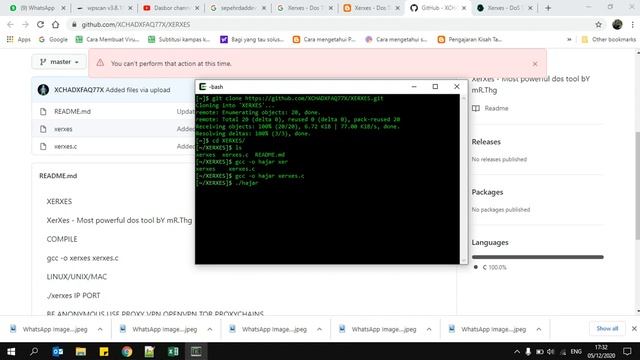640x360 pixels.
Task: Dismiss the error alert banner
Action: point(535,64)
